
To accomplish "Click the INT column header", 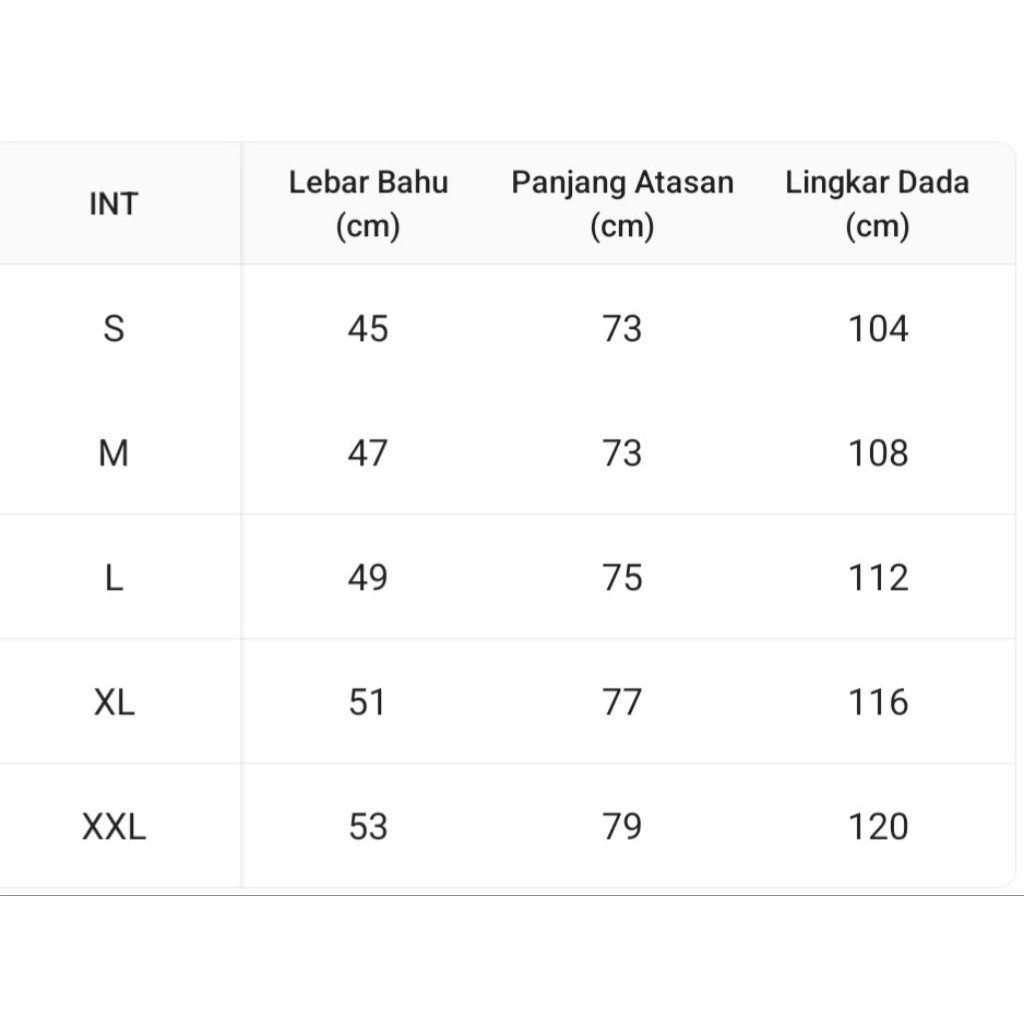I will click(113, 204).
